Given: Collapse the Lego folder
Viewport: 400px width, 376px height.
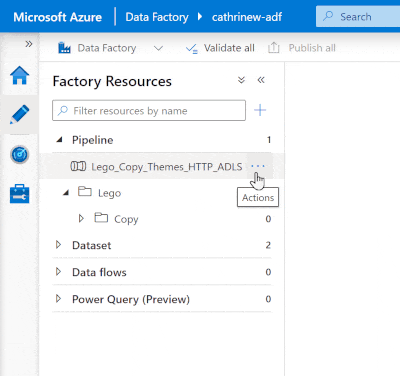Looking at the screenshot, I should pos(66,193).
